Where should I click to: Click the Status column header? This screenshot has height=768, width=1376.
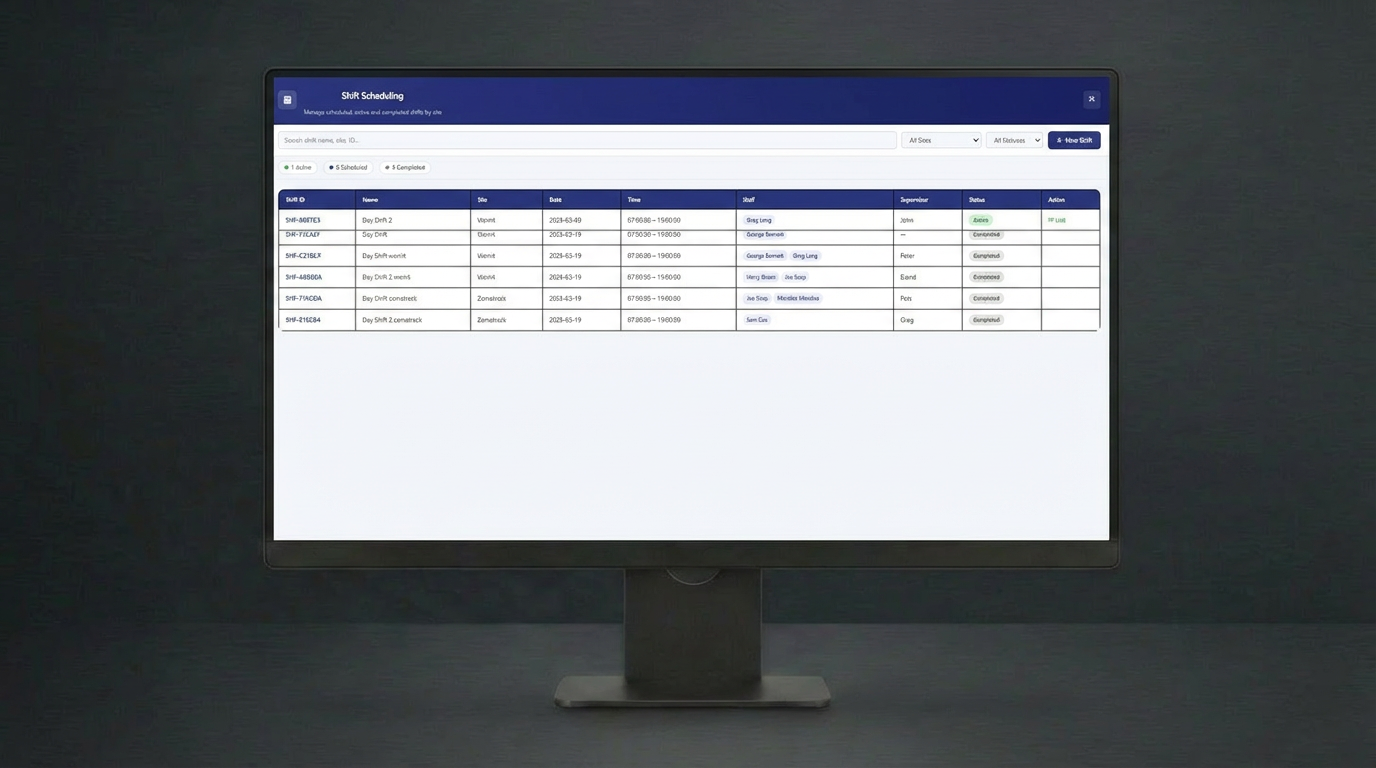tap(977, 200)
